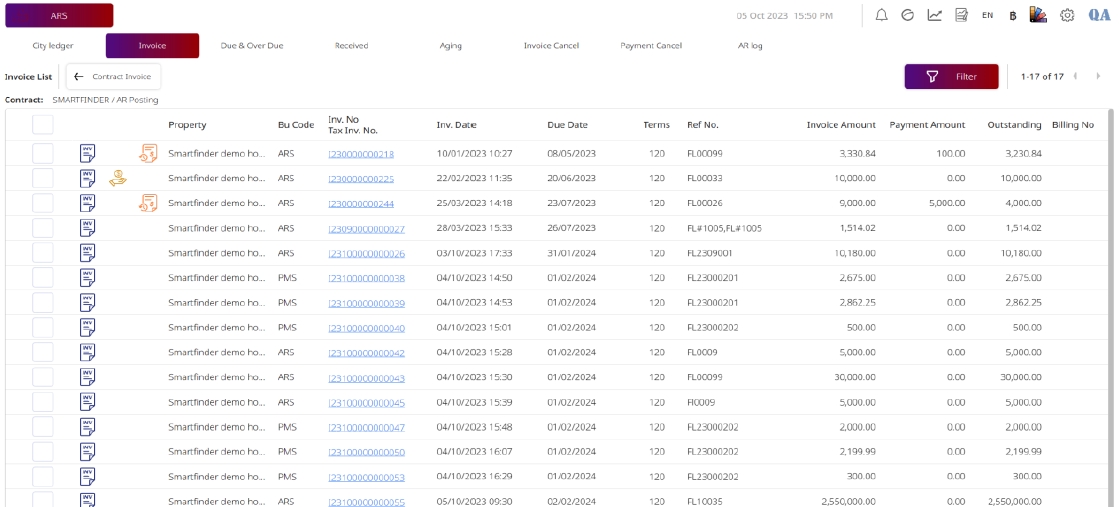Open the color theme palette icon
The image size is (1119, 507).
1038,15
